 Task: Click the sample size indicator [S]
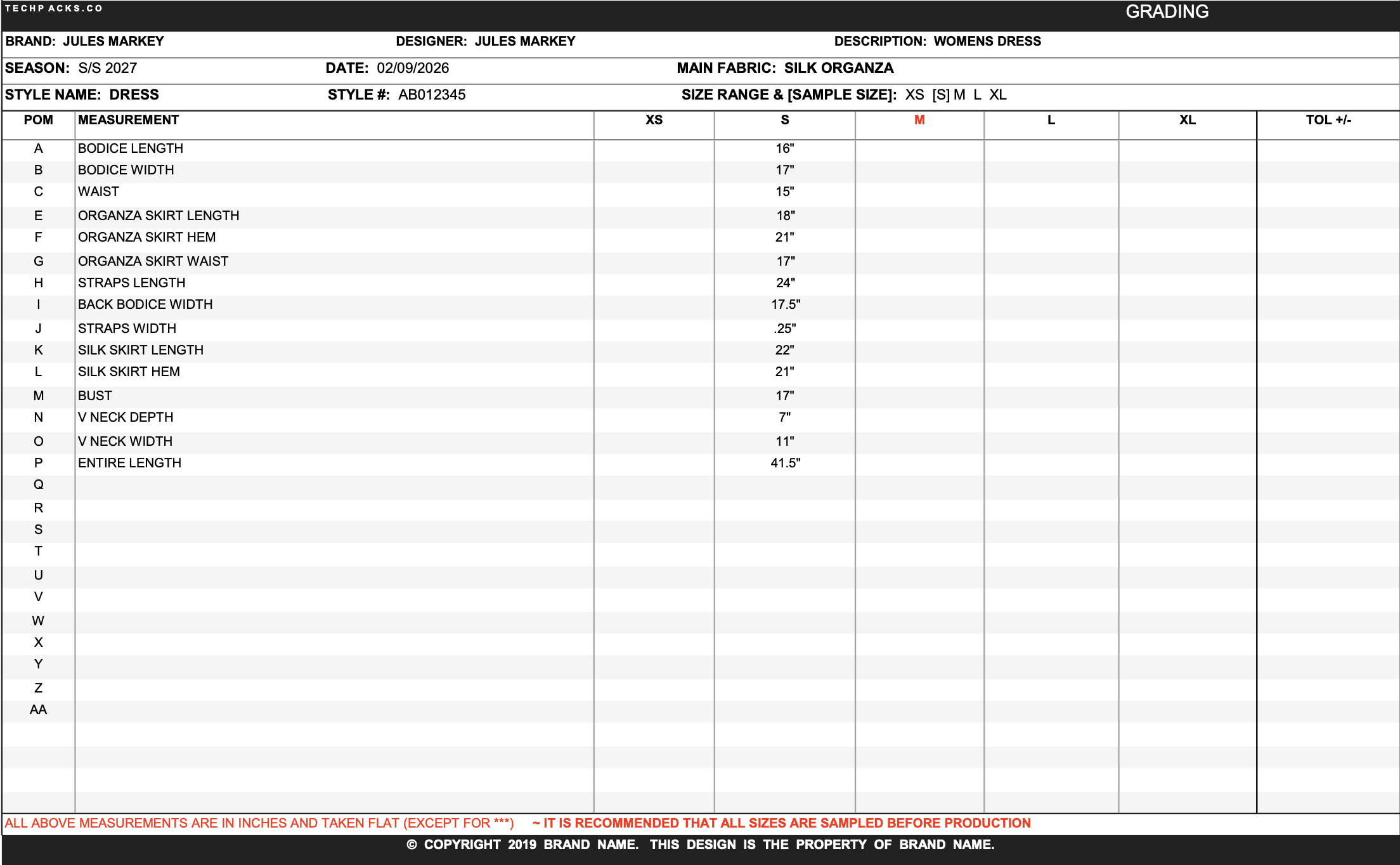click(x=940, y=94)
